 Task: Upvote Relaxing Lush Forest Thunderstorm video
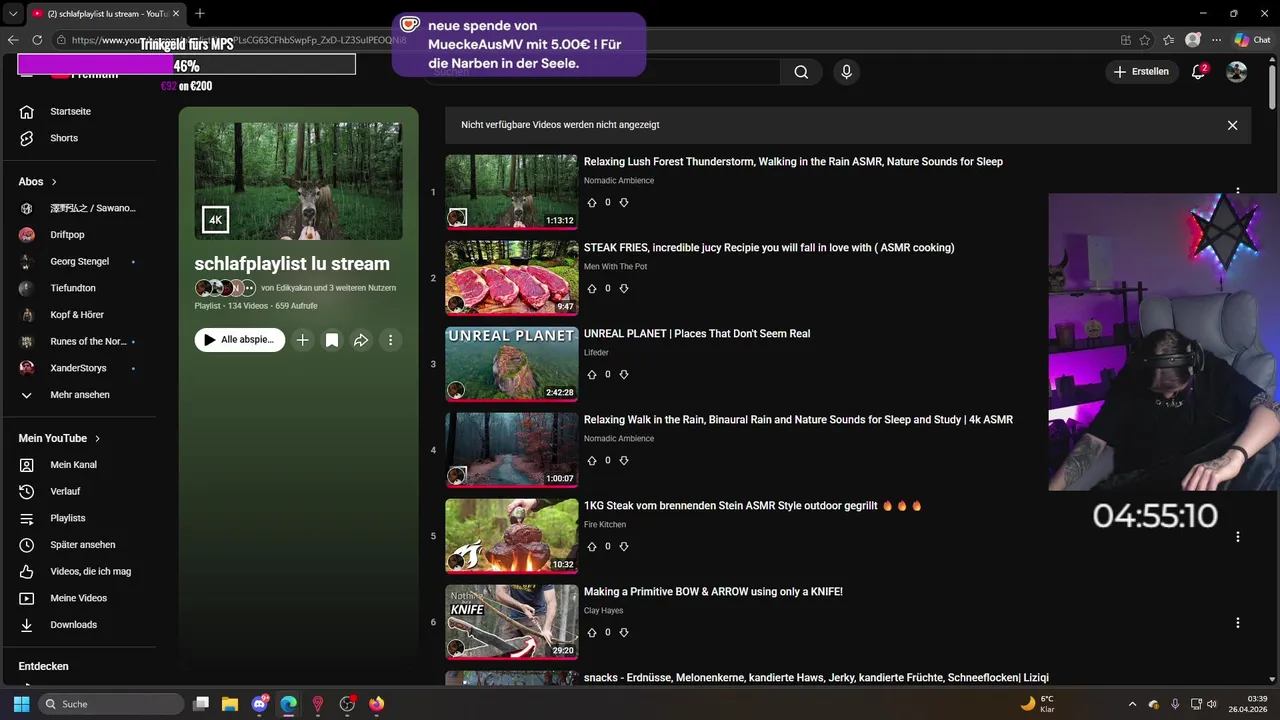point(591,203)
